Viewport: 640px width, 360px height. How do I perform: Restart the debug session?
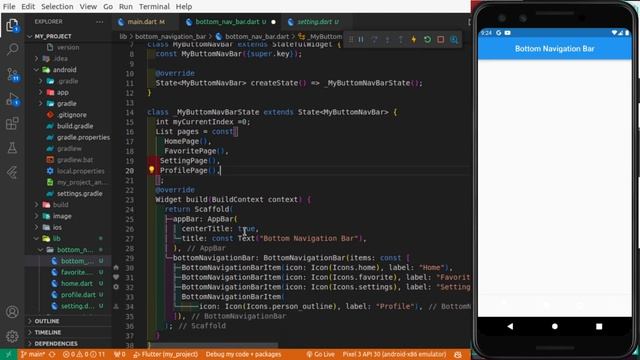[x=427, y=40]
